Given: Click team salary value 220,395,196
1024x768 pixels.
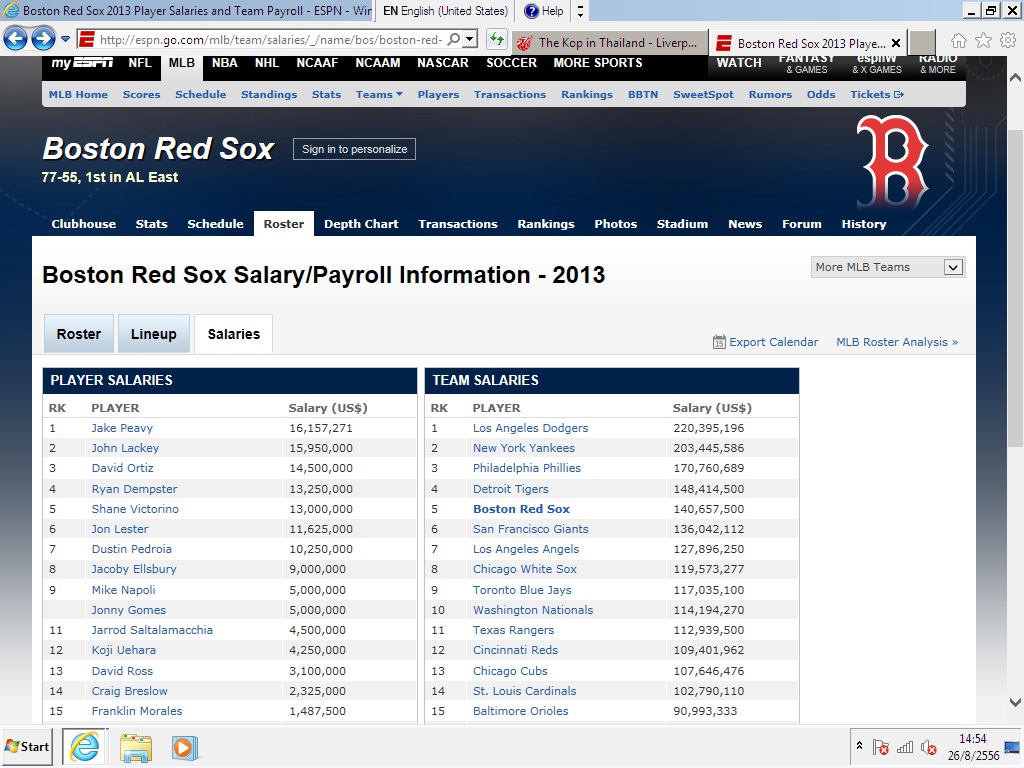Looking at the screenshot, I should tap(709, 428).
